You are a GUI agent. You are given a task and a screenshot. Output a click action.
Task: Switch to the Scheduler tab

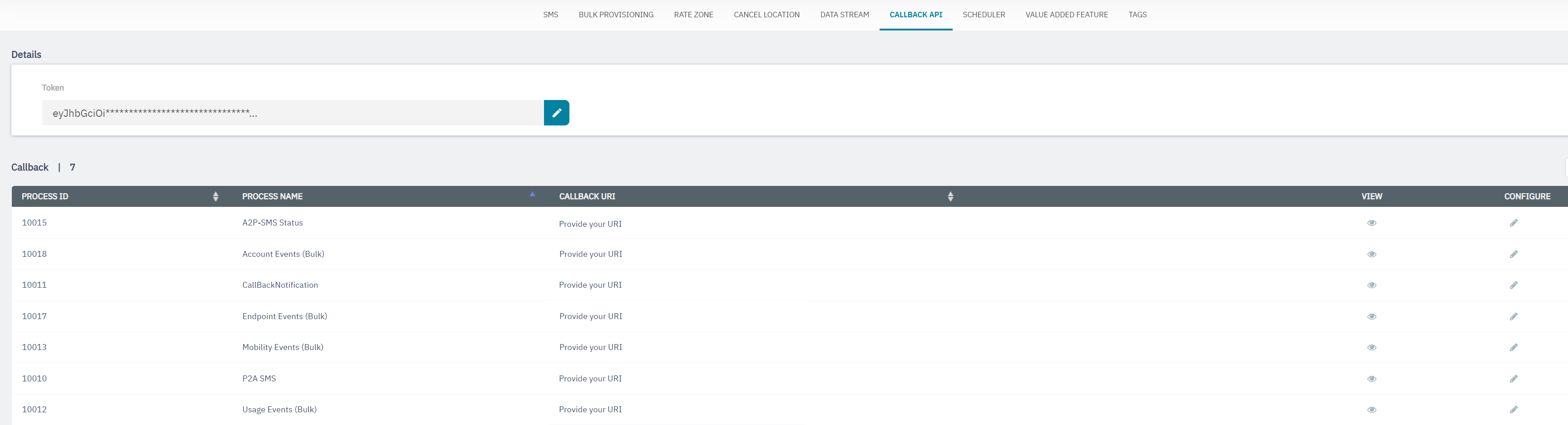pos(983,15)
